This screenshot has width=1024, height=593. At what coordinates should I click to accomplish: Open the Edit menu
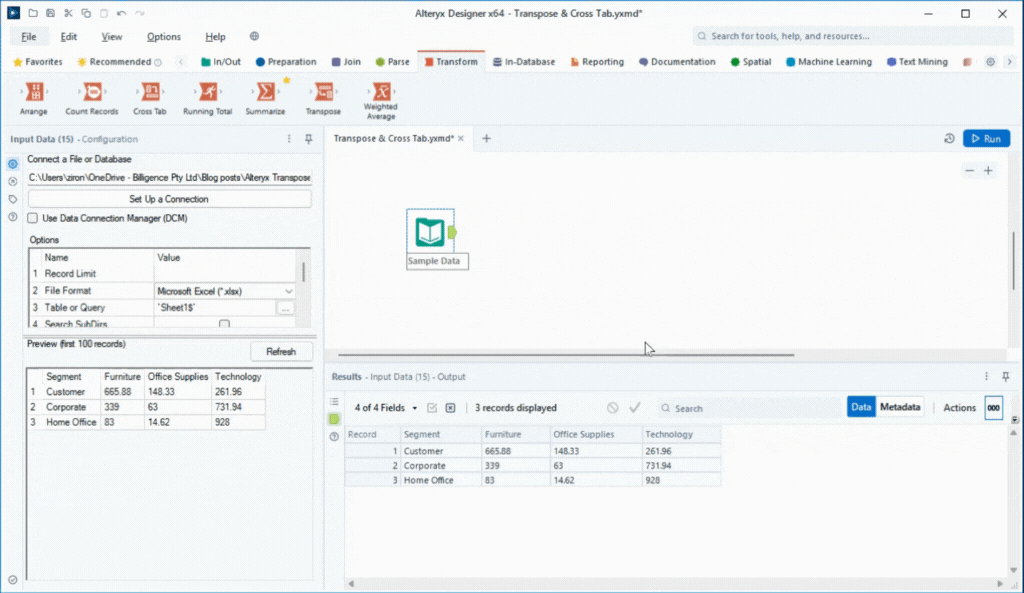(x=69, y=37)
